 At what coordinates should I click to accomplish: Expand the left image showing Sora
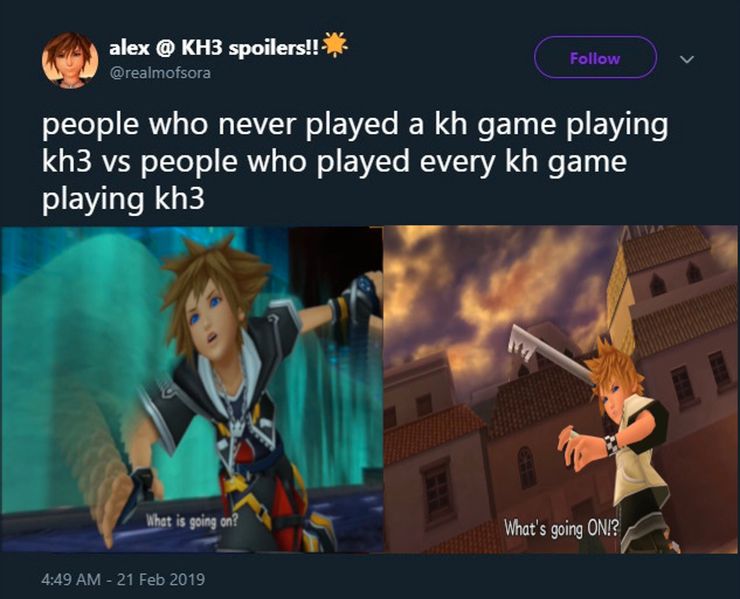[192, 389]
